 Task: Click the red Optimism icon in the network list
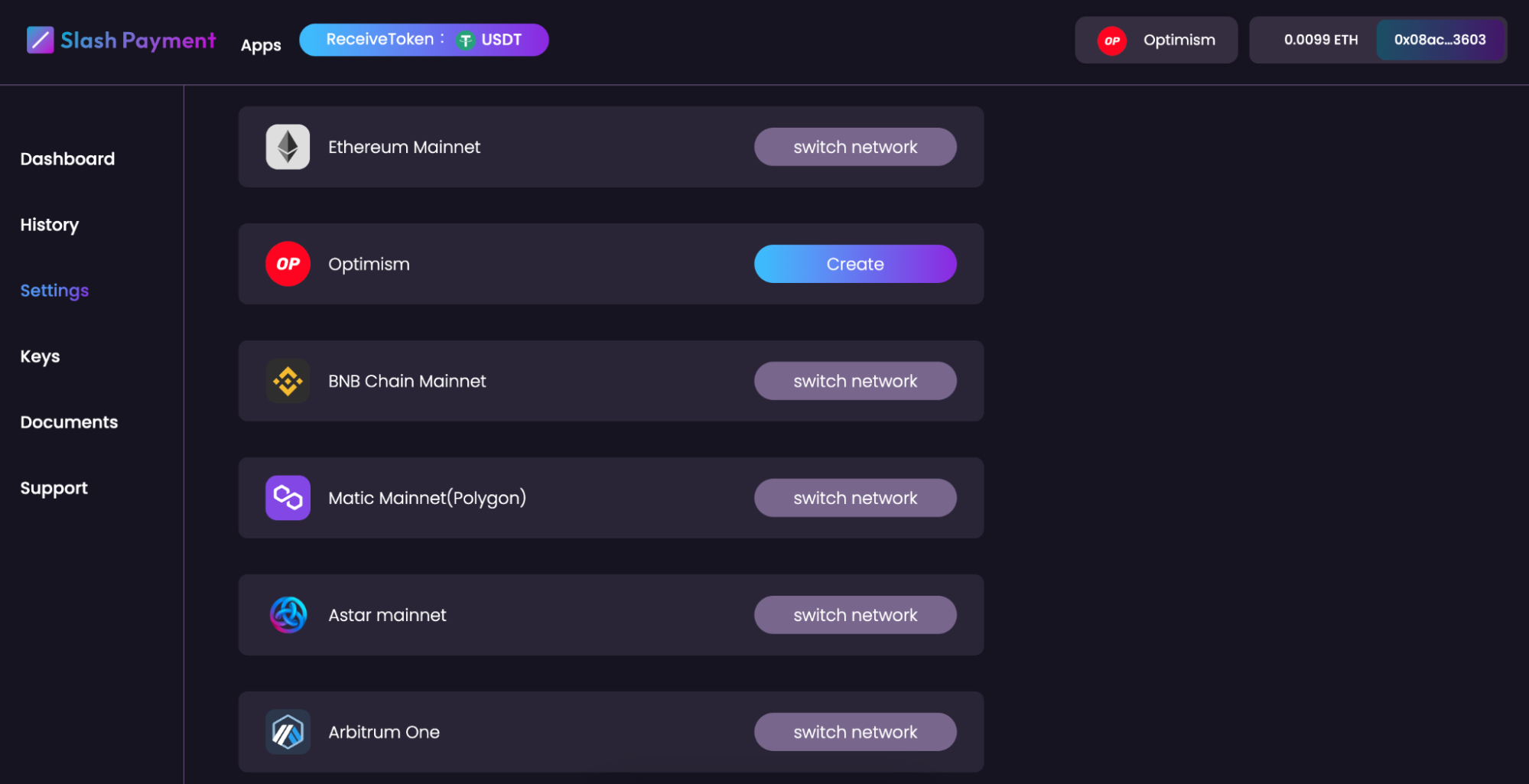coord(288,264)
